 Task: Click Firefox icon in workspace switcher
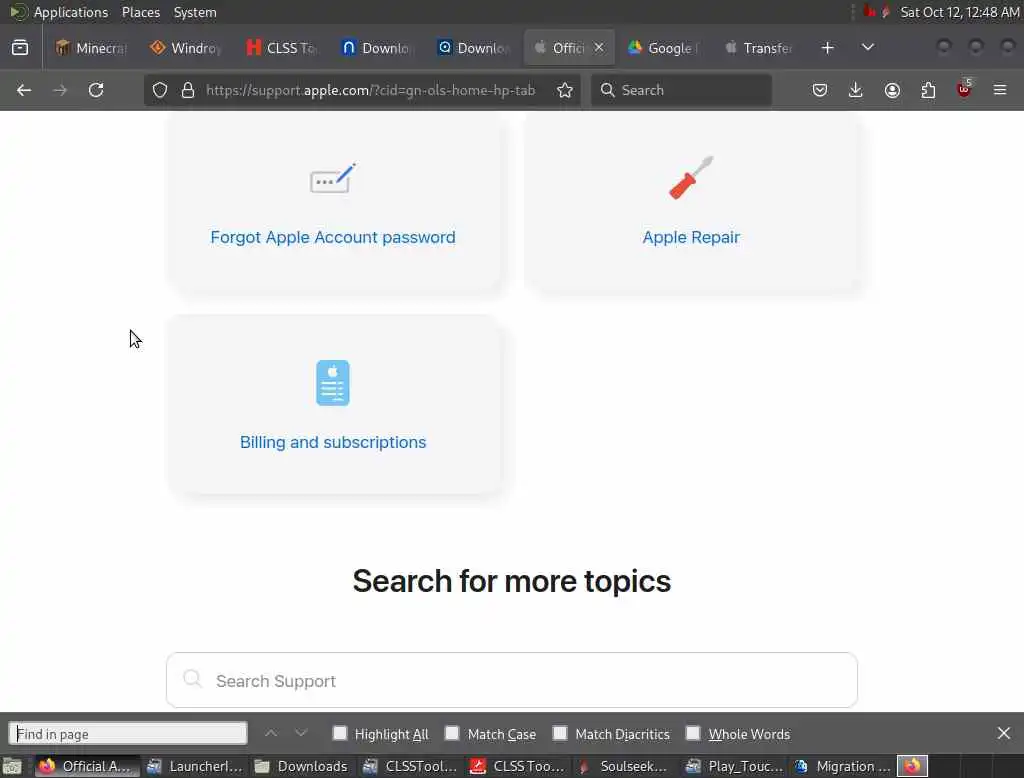click(912, 766)
